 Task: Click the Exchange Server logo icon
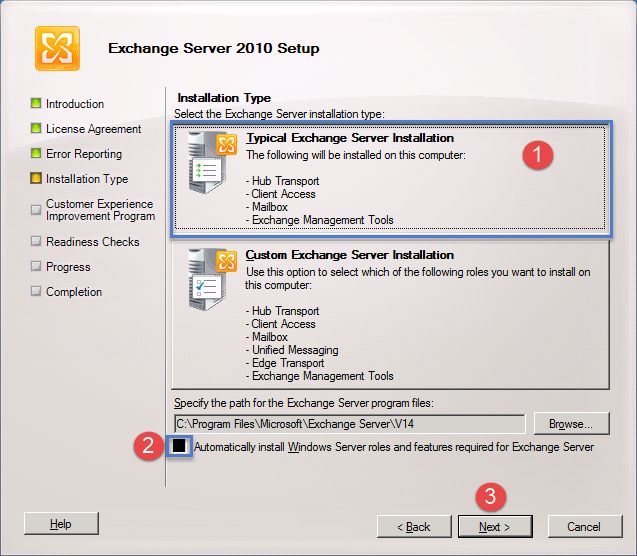[x=57, y=49]
